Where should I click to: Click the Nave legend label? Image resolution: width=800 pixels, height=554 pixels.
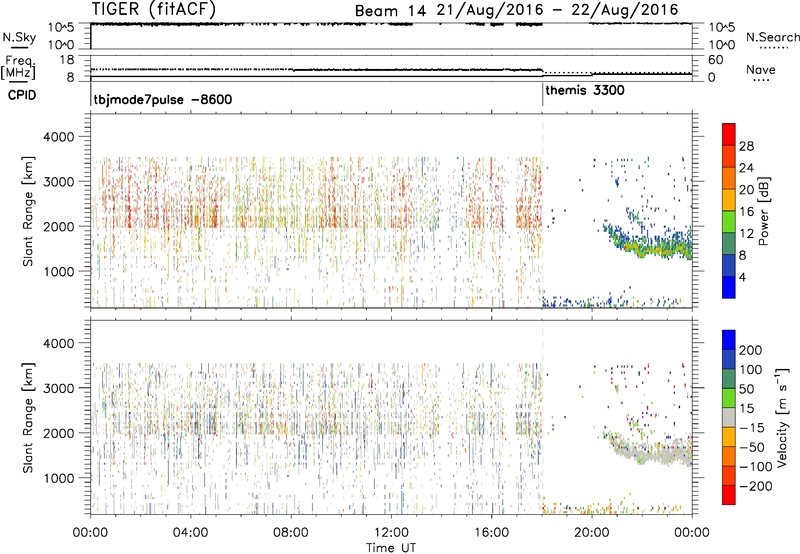point(760,69)
